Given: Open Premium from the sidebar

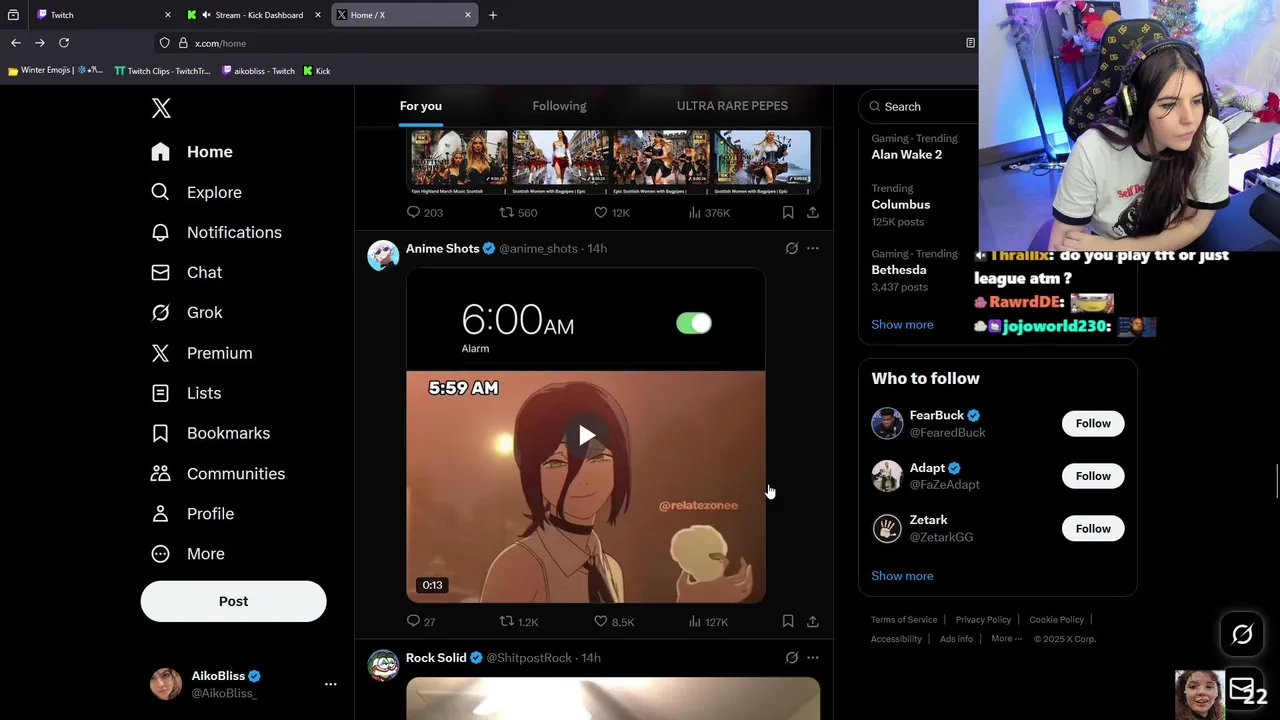Looking at the screenshot, I should click(x=201, y=353).
